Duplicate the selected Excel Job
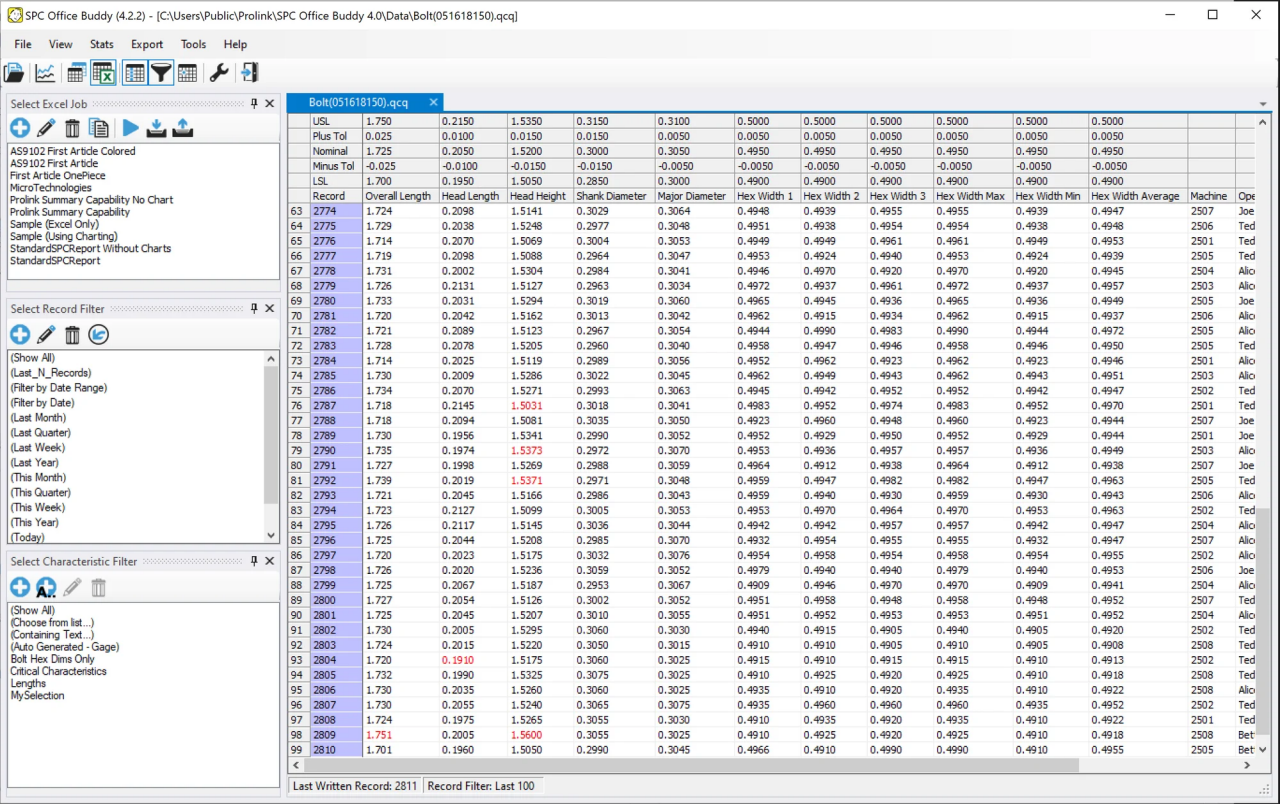The image size is (1280, 804). (97, 127)
